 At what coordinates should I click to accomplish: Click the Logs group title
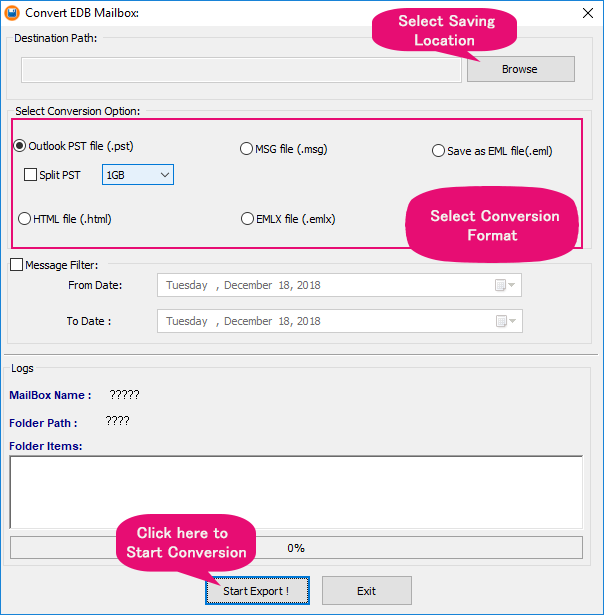[x=22, y=368]
